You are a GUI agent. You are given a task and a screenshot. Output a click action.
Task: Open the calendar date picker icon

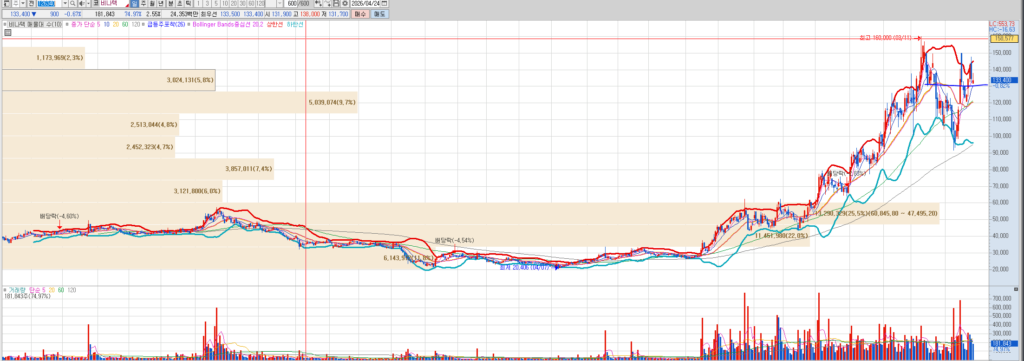click(x=384, y=3)
